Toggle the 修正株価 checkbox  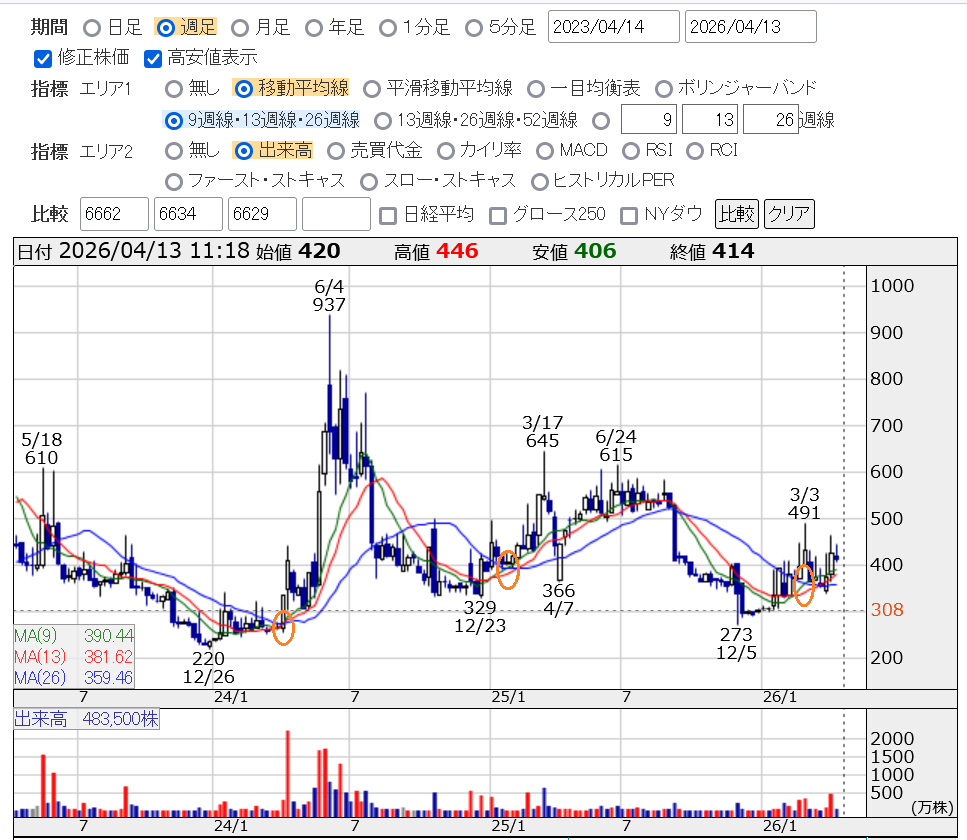click(x=43, y=58)
